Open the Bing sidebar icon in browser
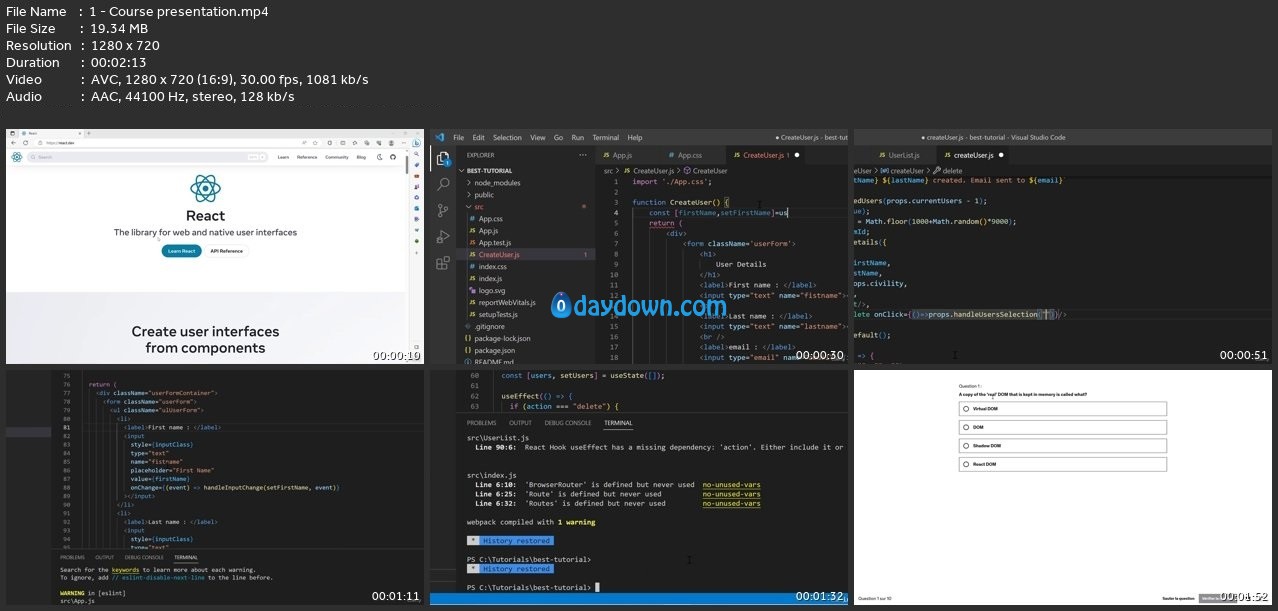 tap(416, 143)
